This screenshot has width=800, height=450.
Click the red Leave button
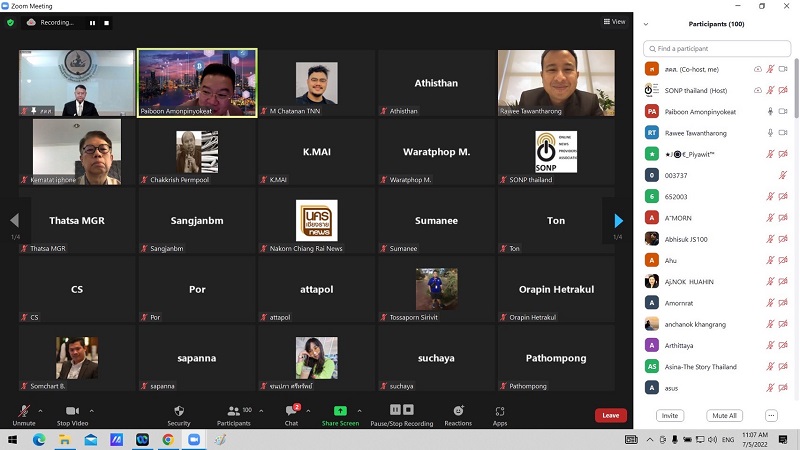pos(610,415)
